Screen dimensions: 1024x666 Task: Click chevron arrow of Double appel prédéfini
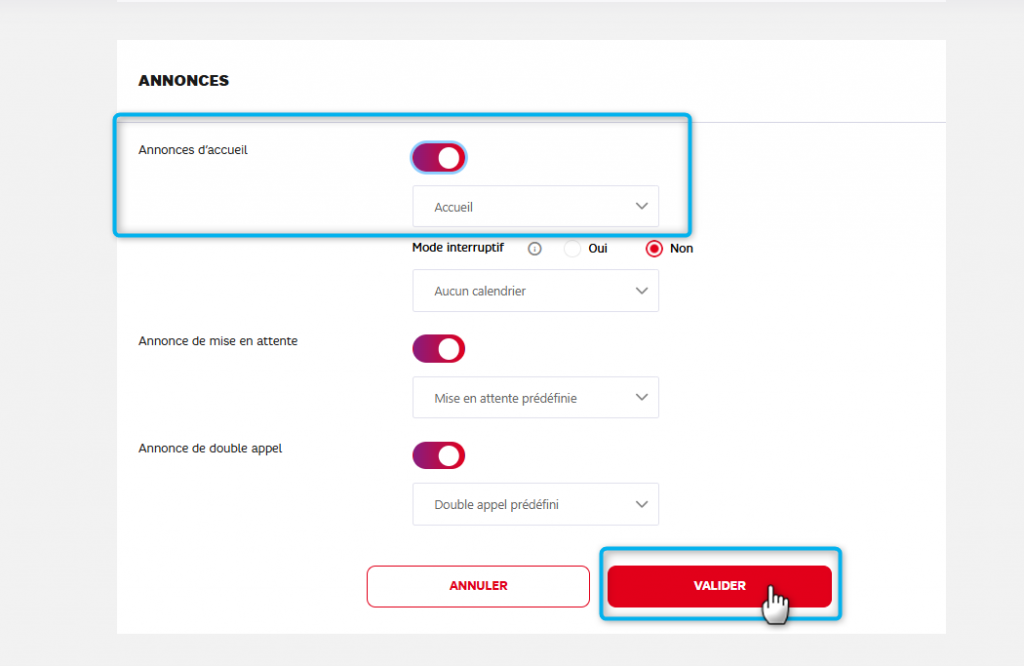(x=642, y=504)
